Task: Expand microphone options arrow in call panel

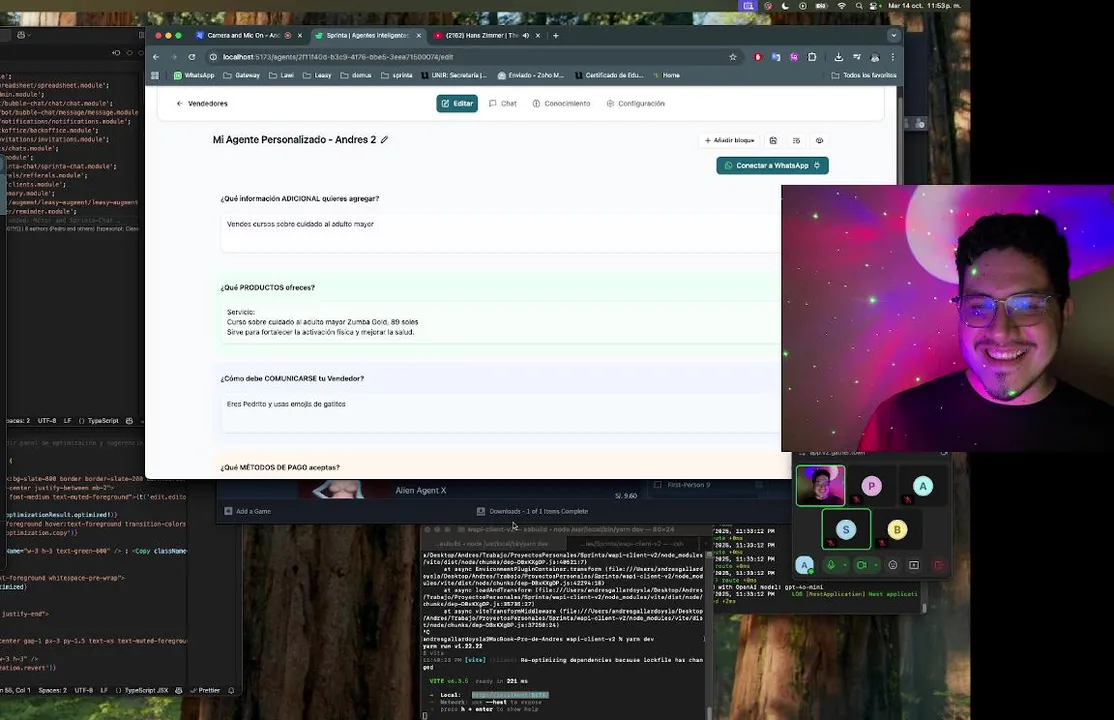Action: coord(845,565)
